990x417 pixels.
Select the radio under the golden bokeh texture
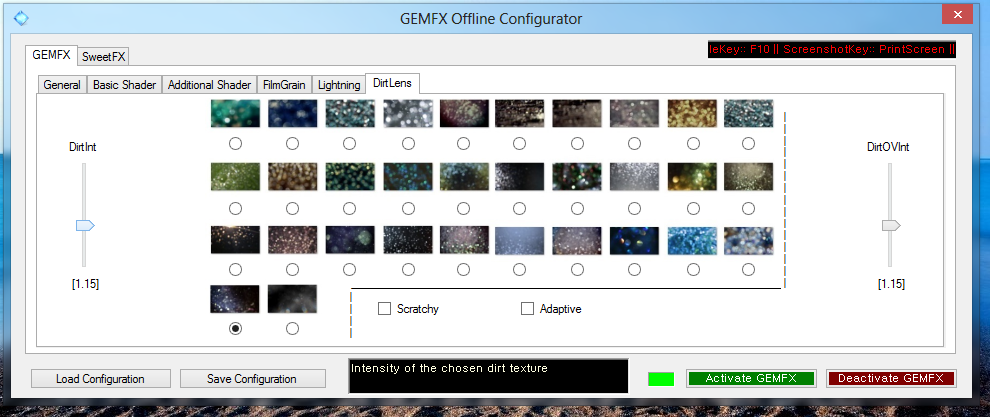pos(693,144)
